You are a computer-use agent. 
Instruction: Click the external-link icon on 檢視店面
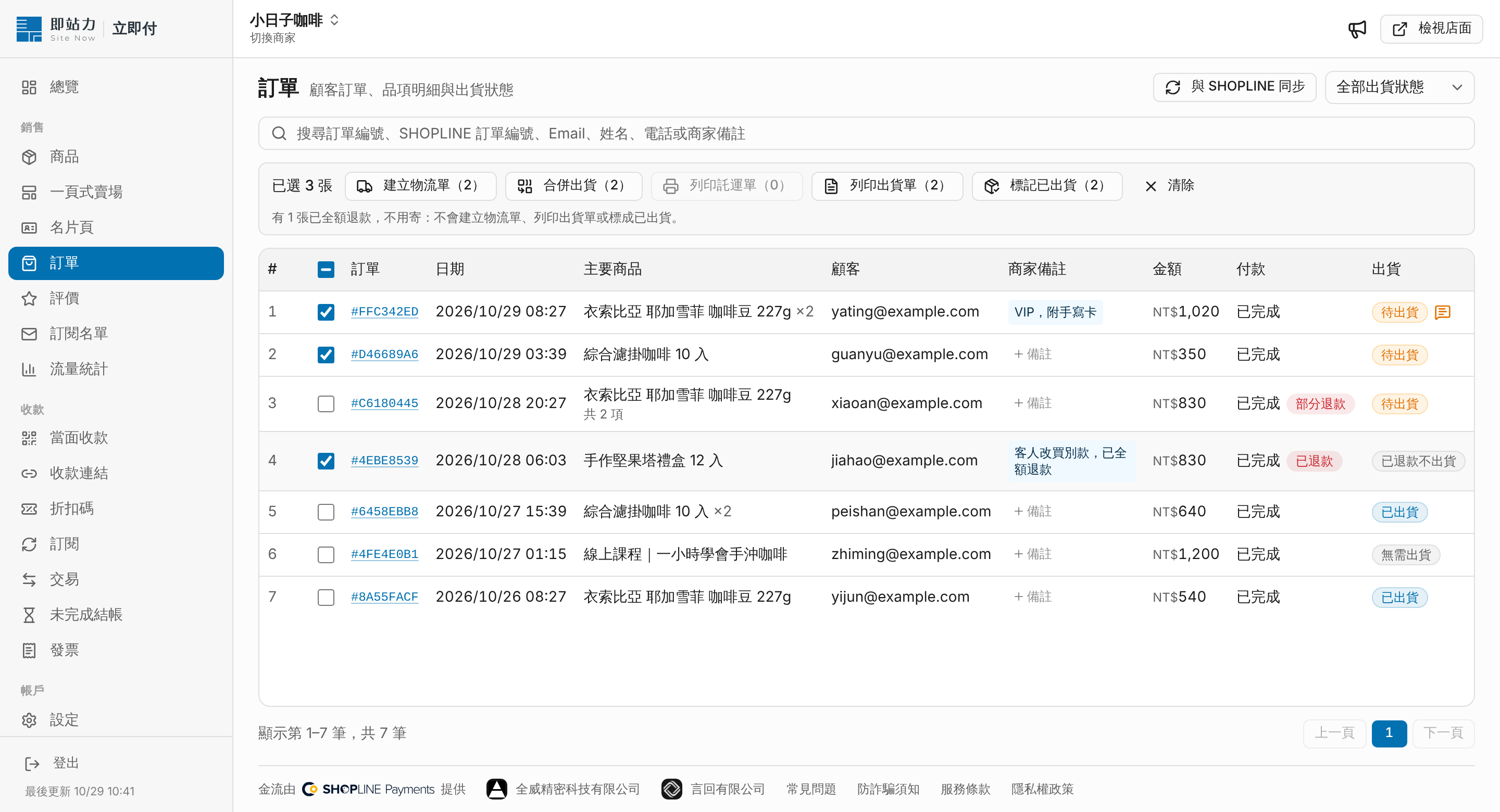click(1399, 29)
